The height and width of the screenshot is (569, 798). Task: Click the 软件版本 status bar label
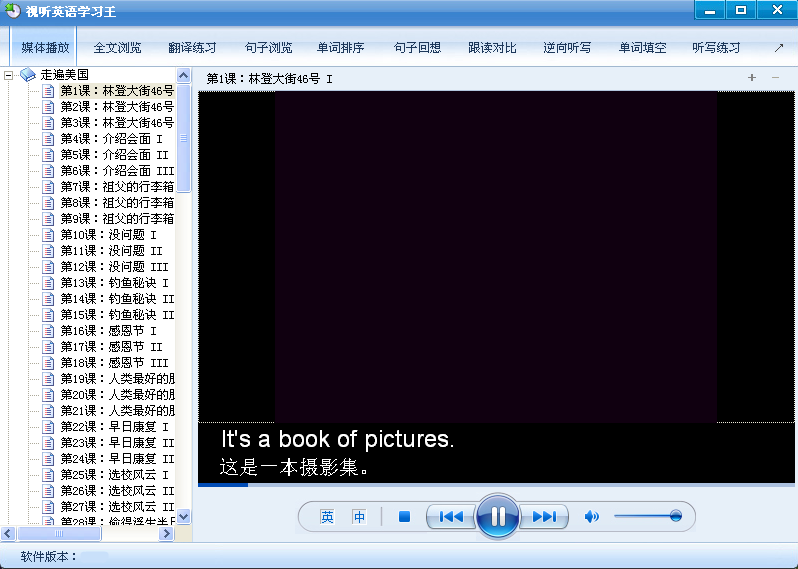tap(48, 557)
